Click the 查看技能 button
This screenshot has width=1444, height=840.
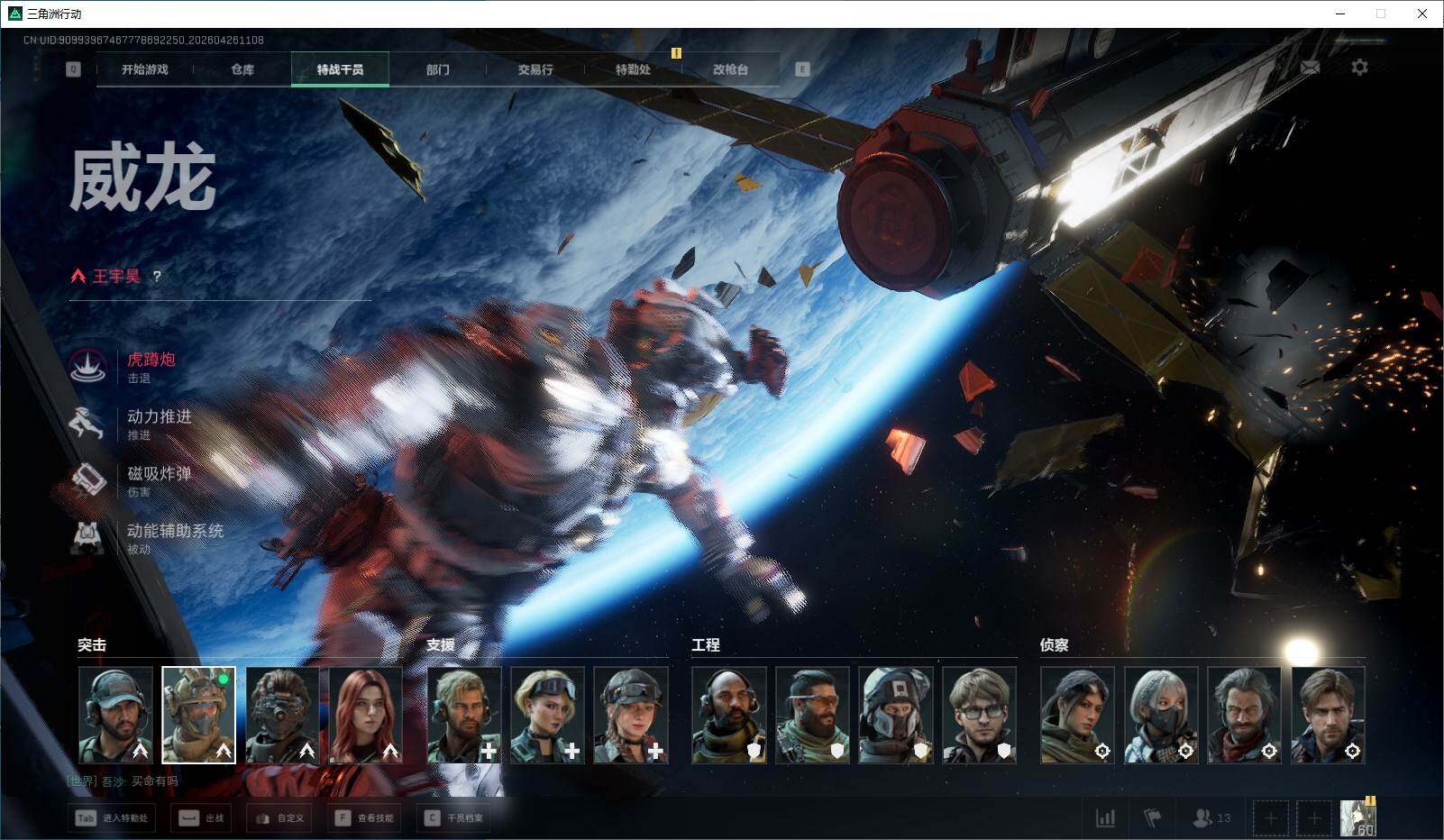point(364,818)
